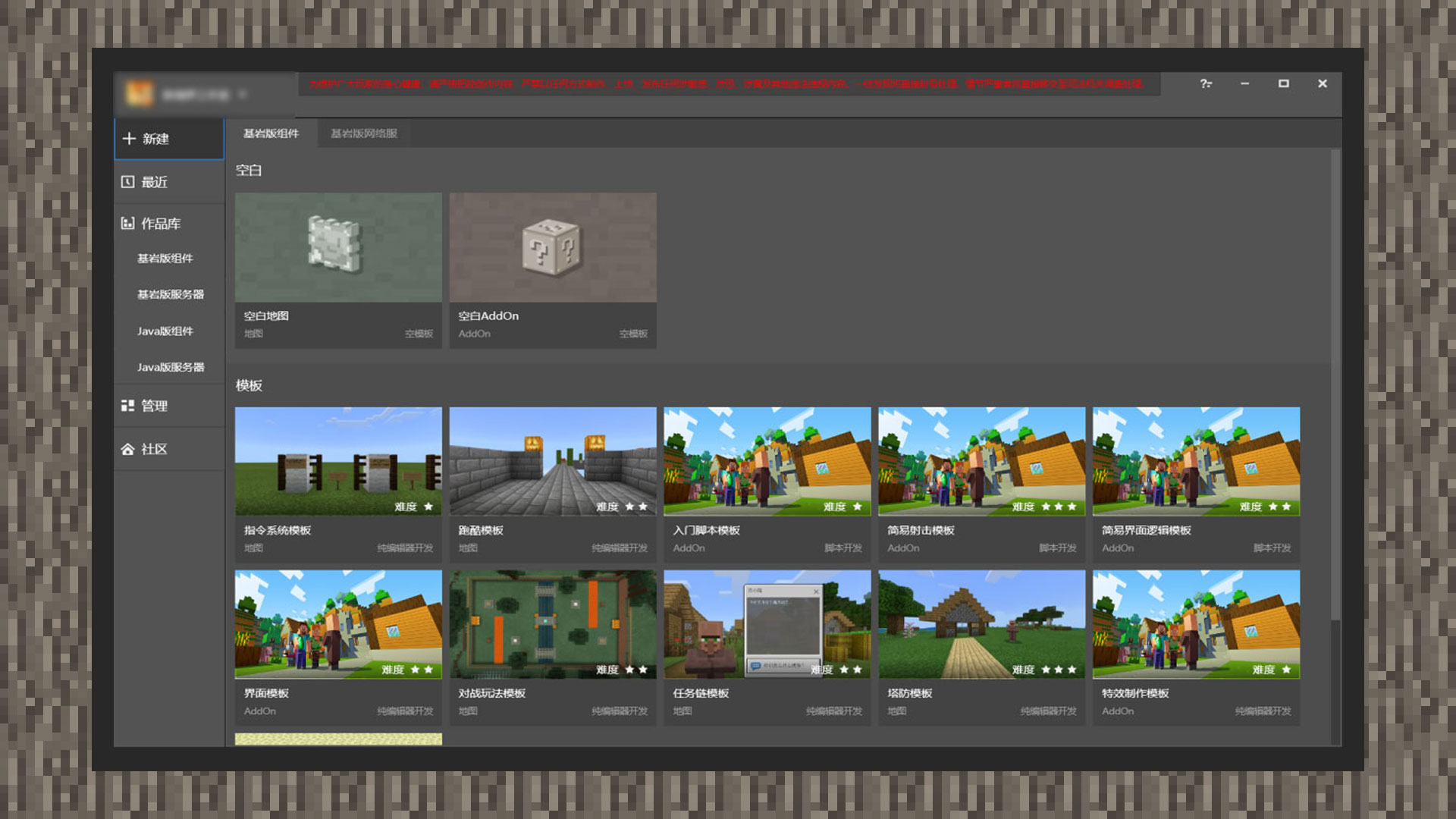This screenshot has height=819, width=1456.
Task: Open the 指令系统模板 template thumbnail
Action: 338,461
